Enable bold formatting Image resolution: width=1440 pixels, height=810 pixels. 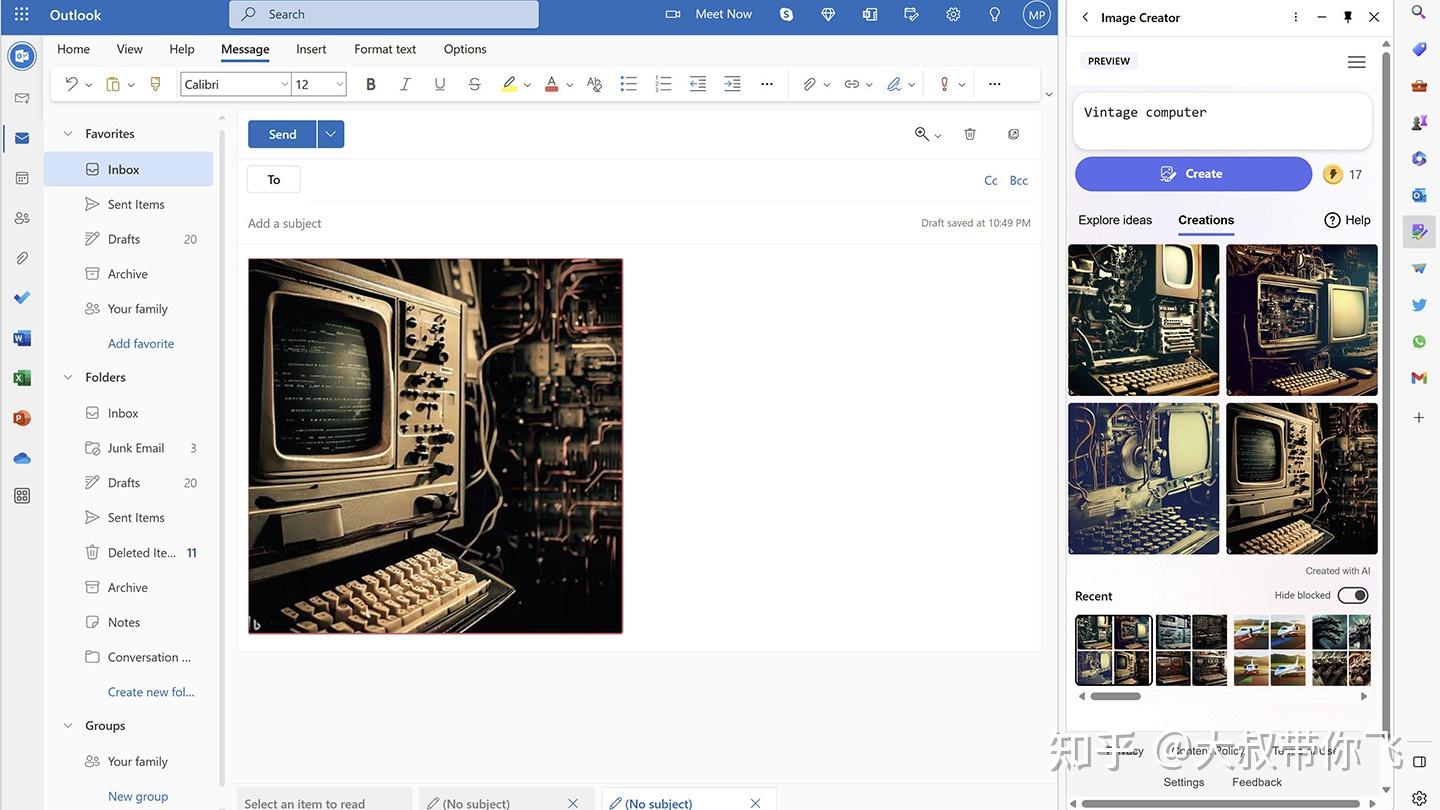pyautogui.click(x=370, y=84)
